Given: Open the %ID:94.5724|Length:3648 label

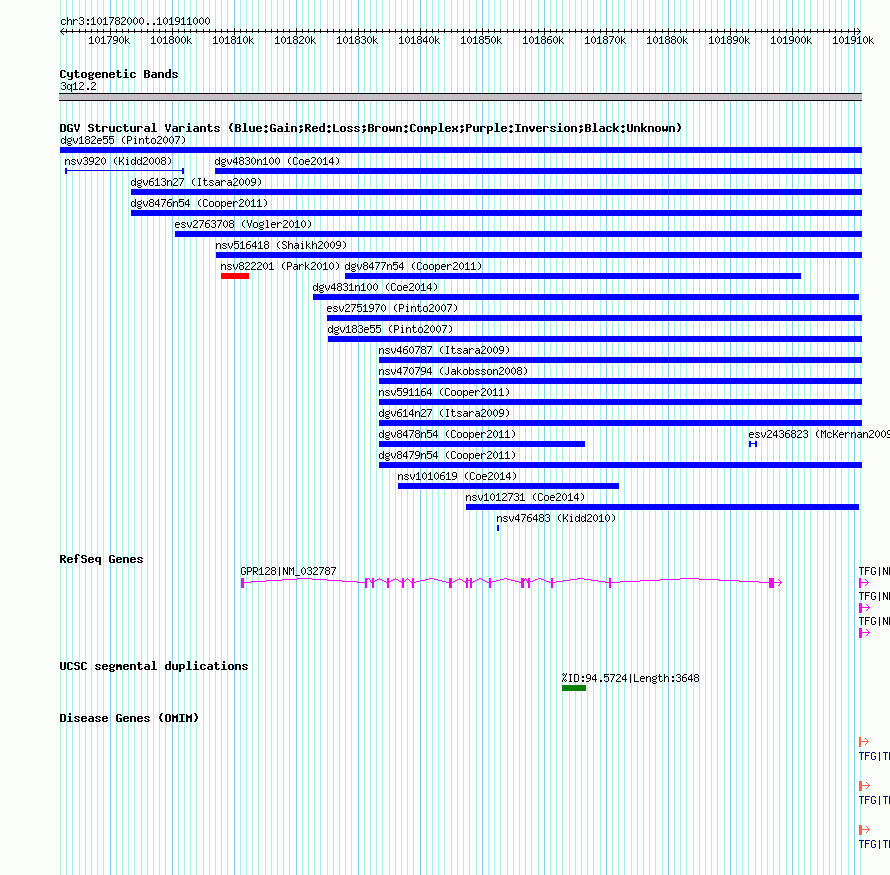Looking at the screenshot, I should pyautogui.click(x=631, y=678).
